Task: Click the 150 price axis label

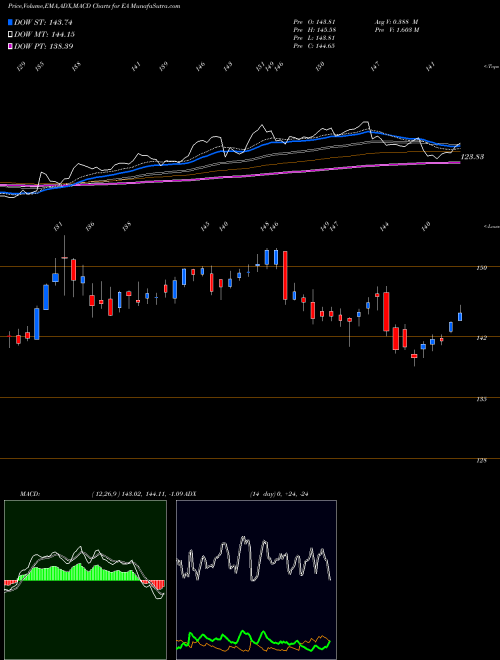Action: 484,267
